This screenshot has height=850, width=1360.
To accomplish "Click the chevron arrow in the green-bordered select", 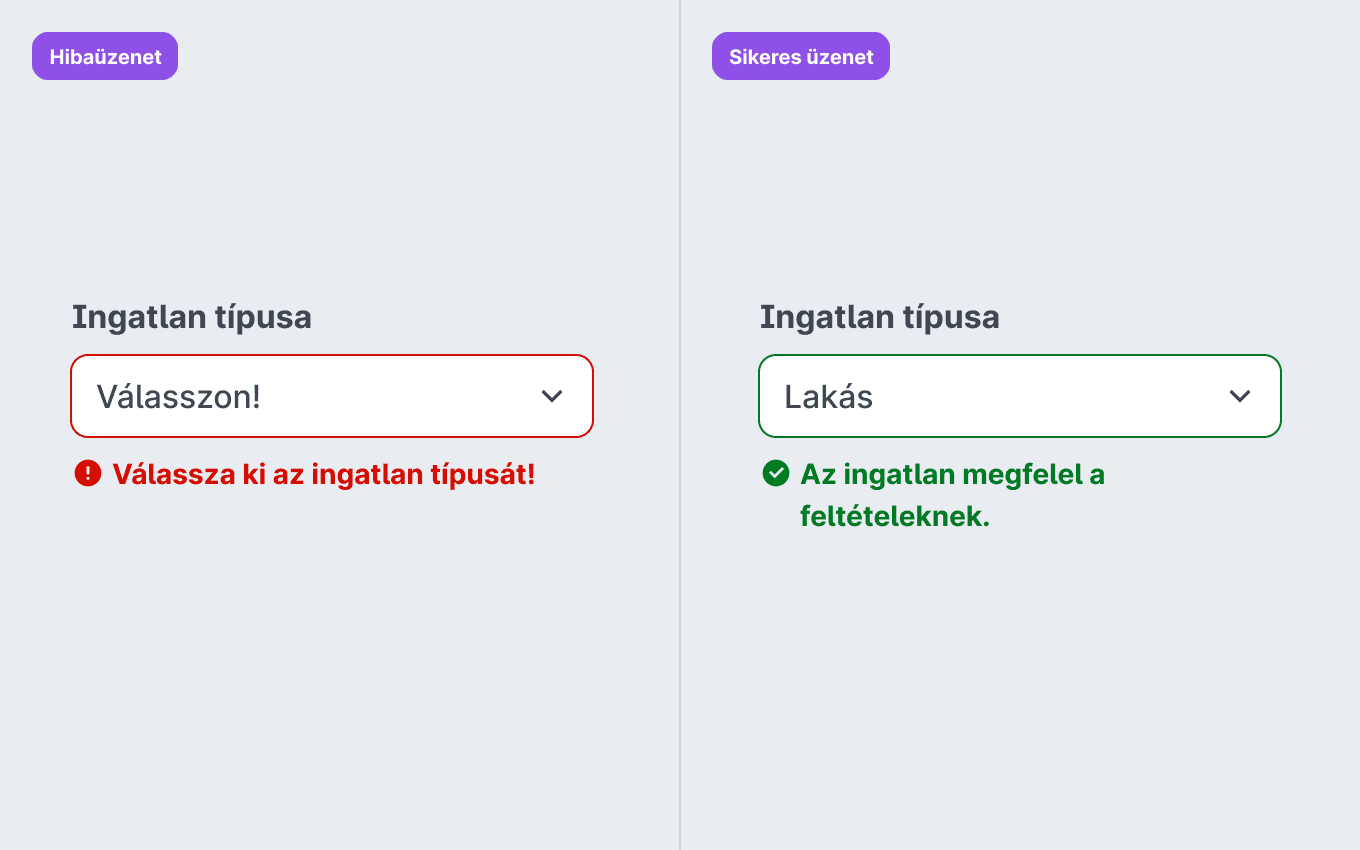I will pos(1240,396).
